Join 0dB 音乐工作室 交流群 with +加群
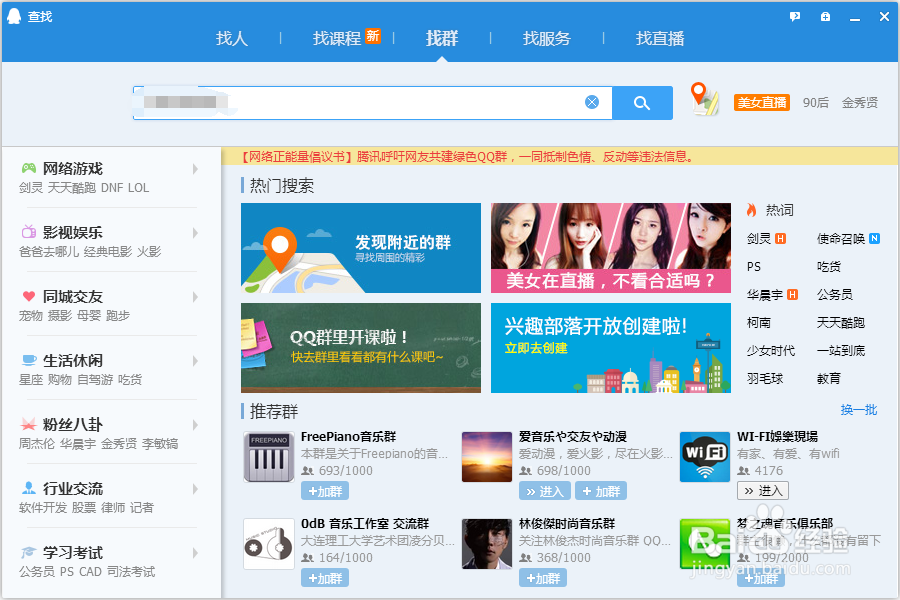This screenshot has height=600, width=900. [x=325, y=578]
